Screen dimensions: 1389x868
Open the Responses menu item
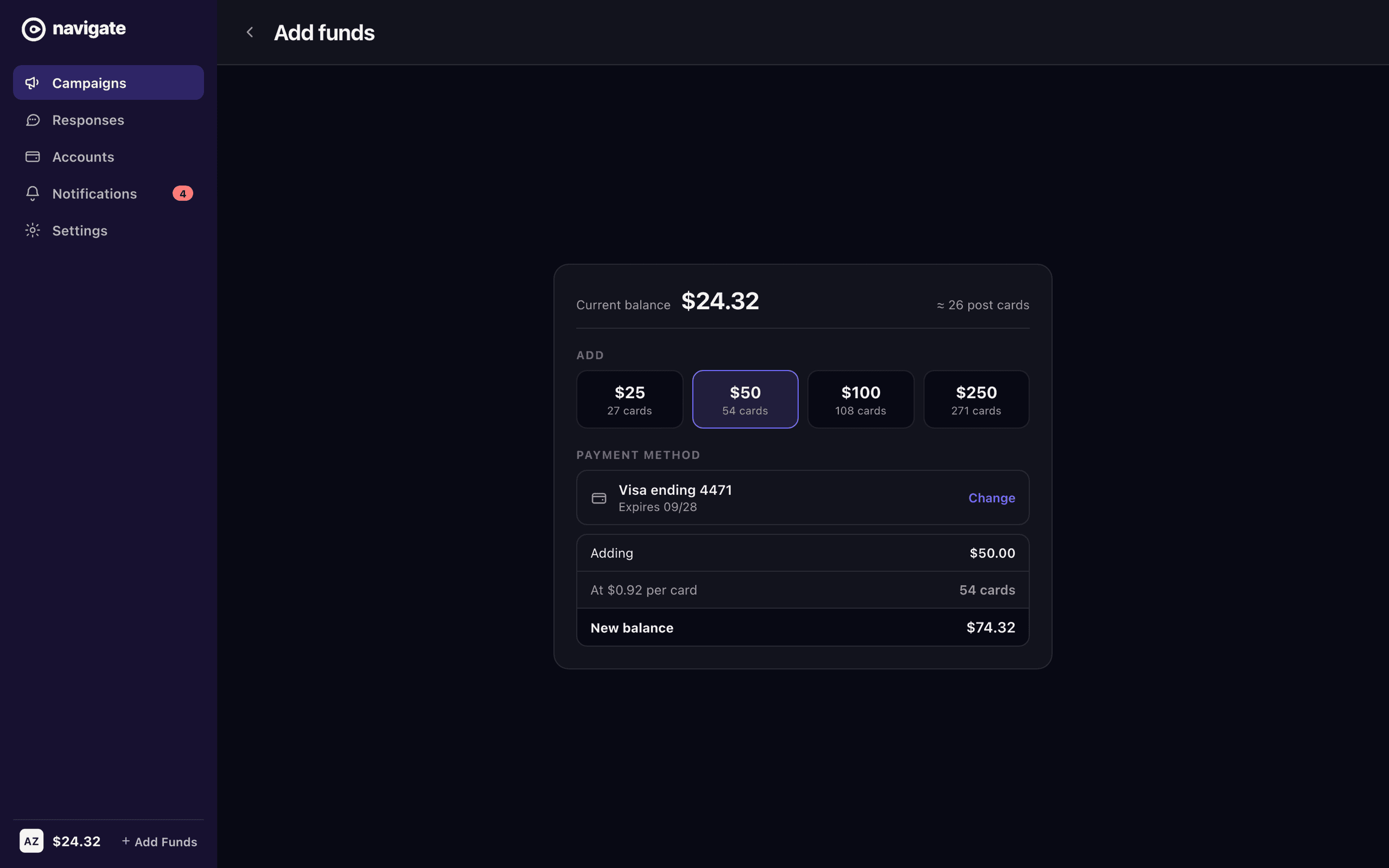click(x=109, y=120)
